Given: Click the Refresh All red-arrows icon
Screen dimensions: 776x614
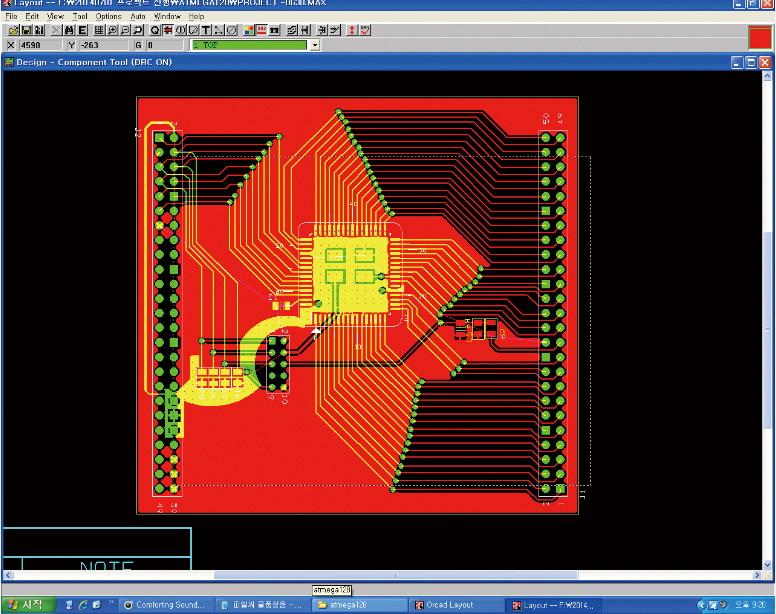Looking at the screenshot, I should click(352, 30).
